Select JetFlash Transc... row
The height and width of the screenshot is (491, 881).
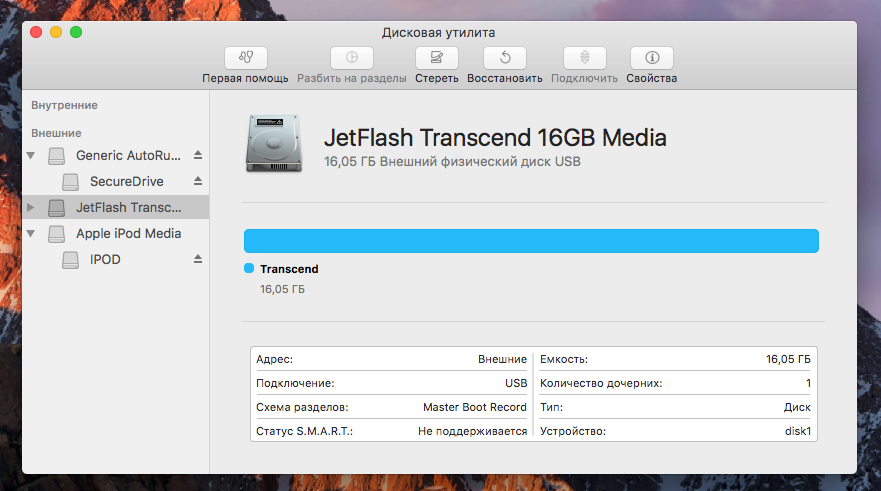pyautogui.click(x=116, y=207)
